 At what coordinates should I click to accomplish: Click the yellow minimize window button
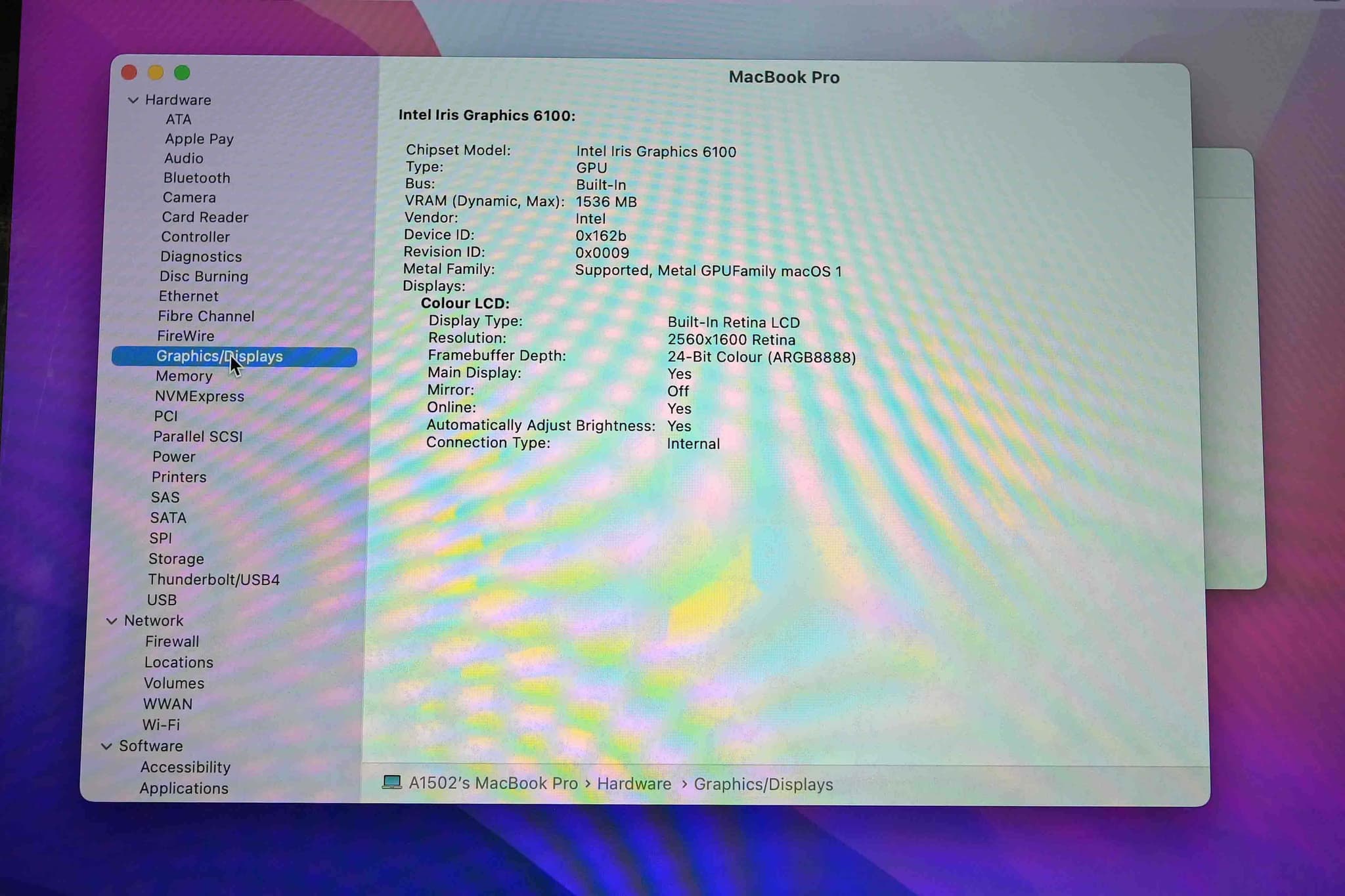[x=156, y=72]
